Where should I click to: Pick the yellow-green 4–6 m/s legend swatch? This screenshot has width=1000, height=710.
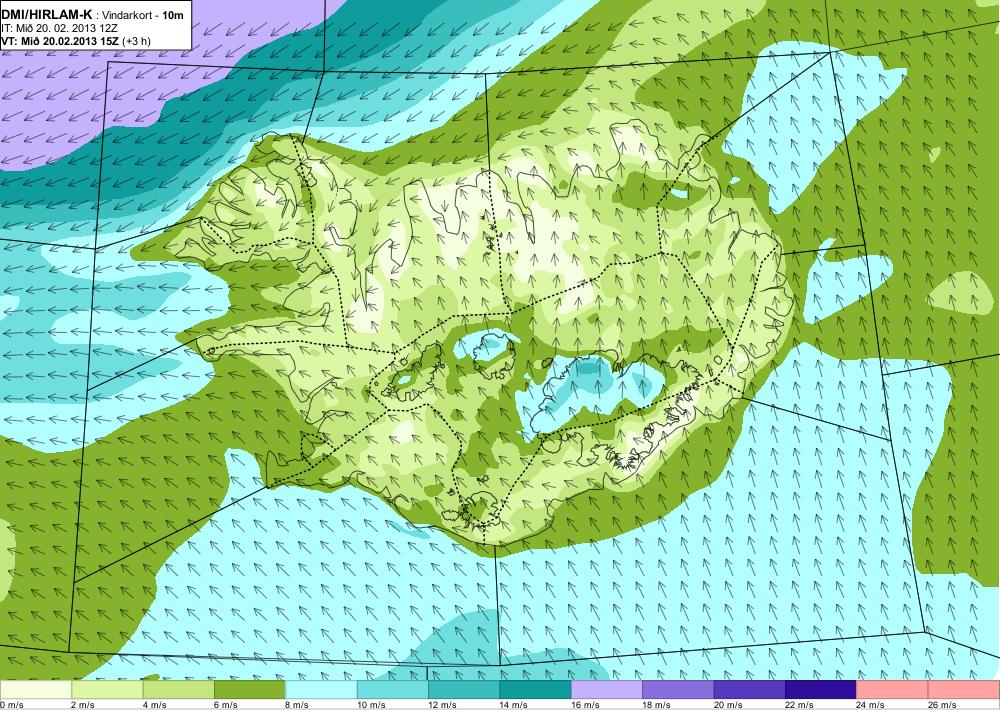pyautogui.click(x=179, y=690)
